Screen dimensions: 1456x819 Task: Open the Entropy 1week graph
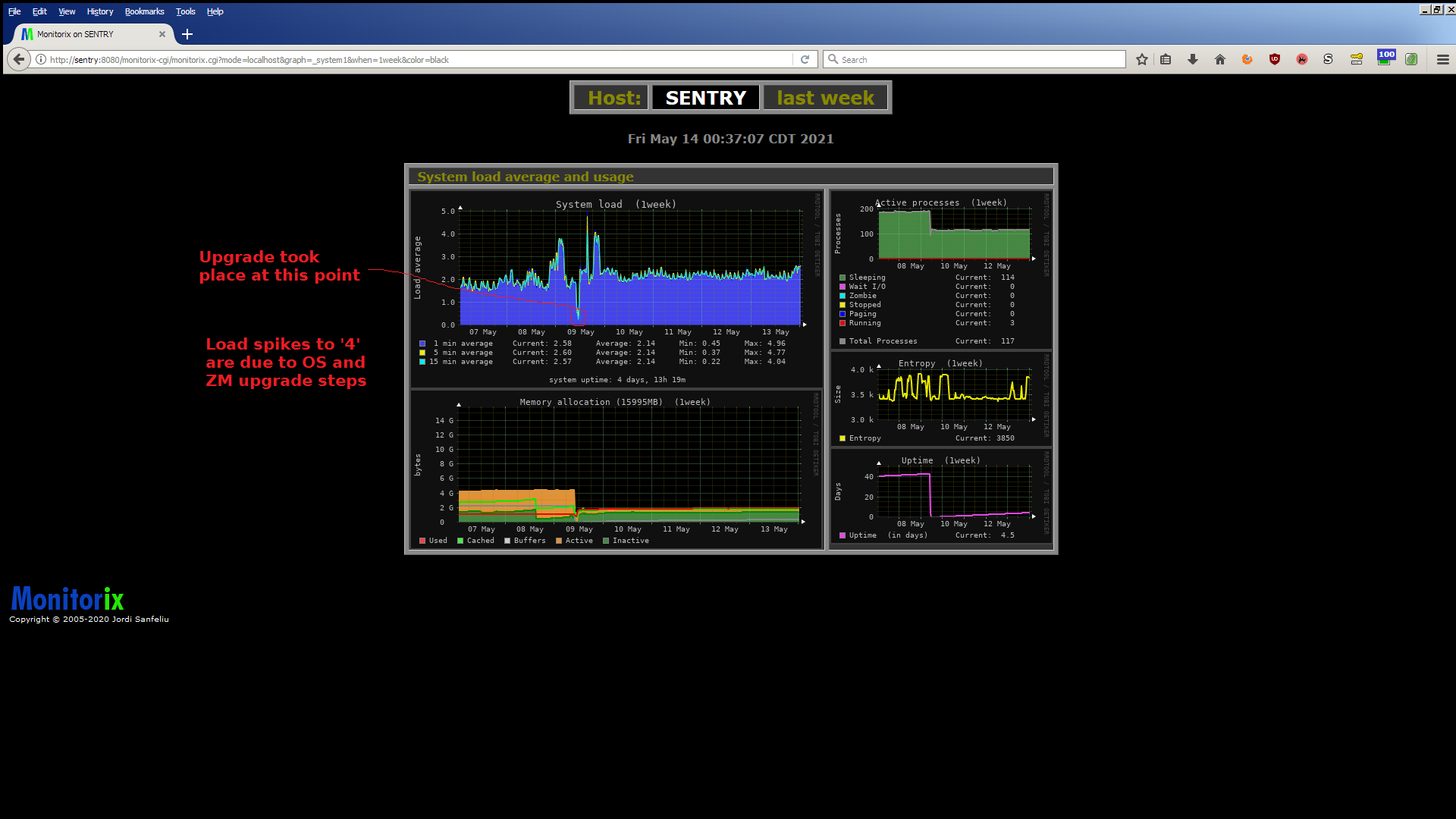coord(941,398)
